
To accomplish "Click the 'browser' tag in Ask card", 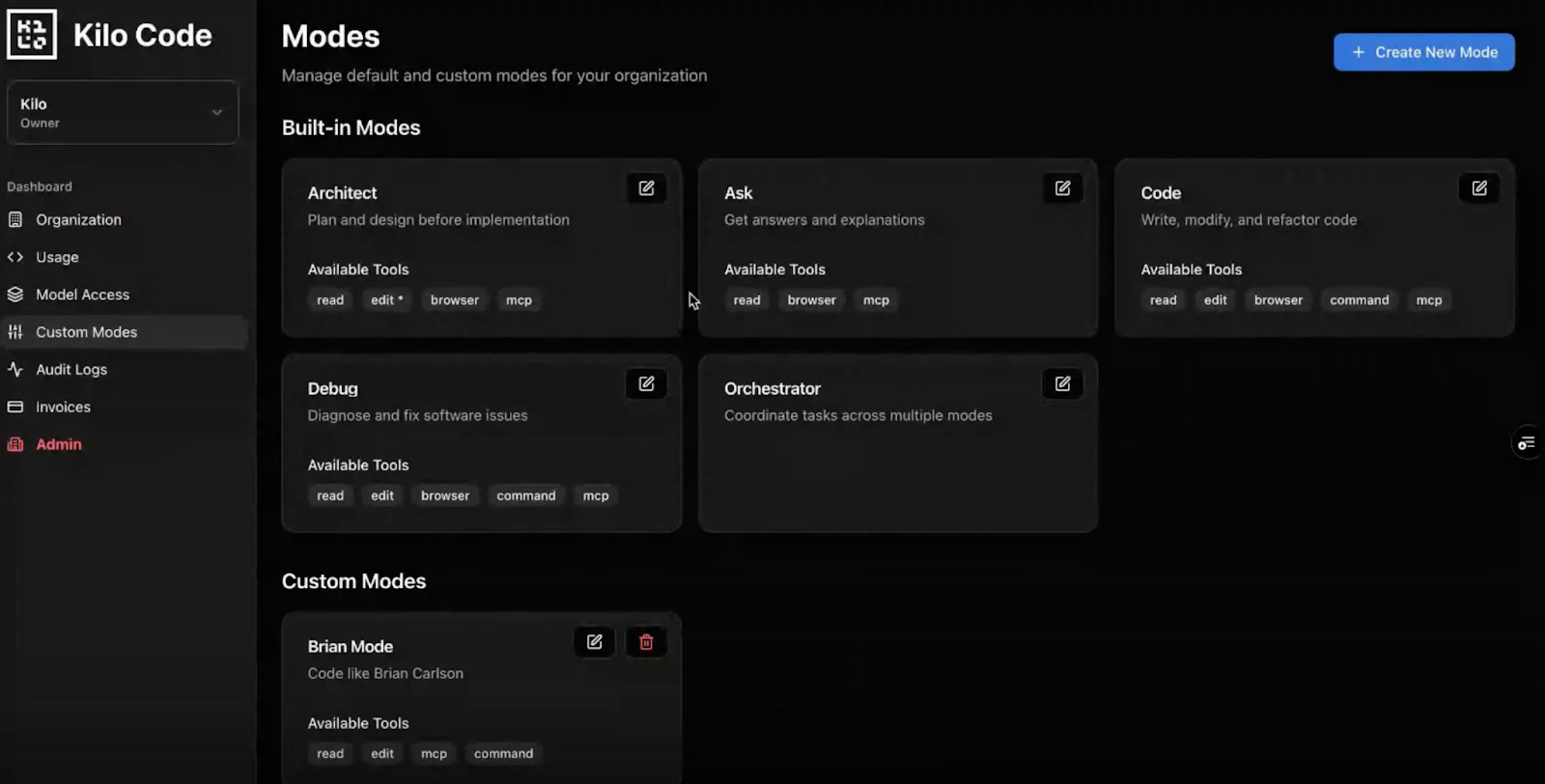I will click(812, 300).
